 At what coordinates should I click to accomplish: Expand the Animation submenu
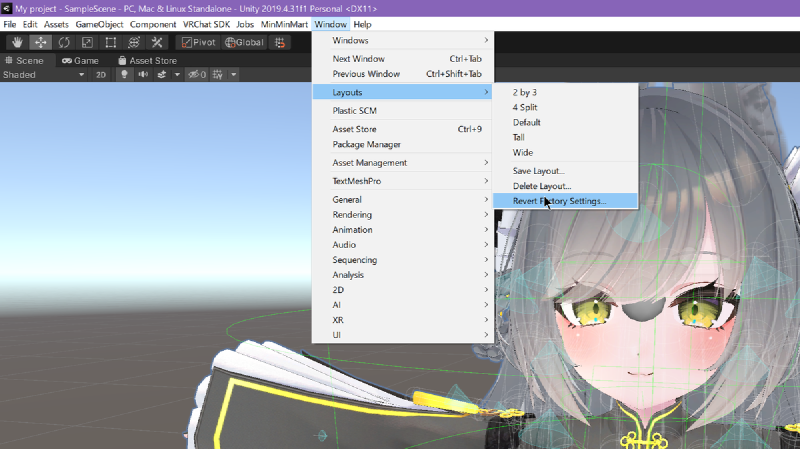pos(403,230)
